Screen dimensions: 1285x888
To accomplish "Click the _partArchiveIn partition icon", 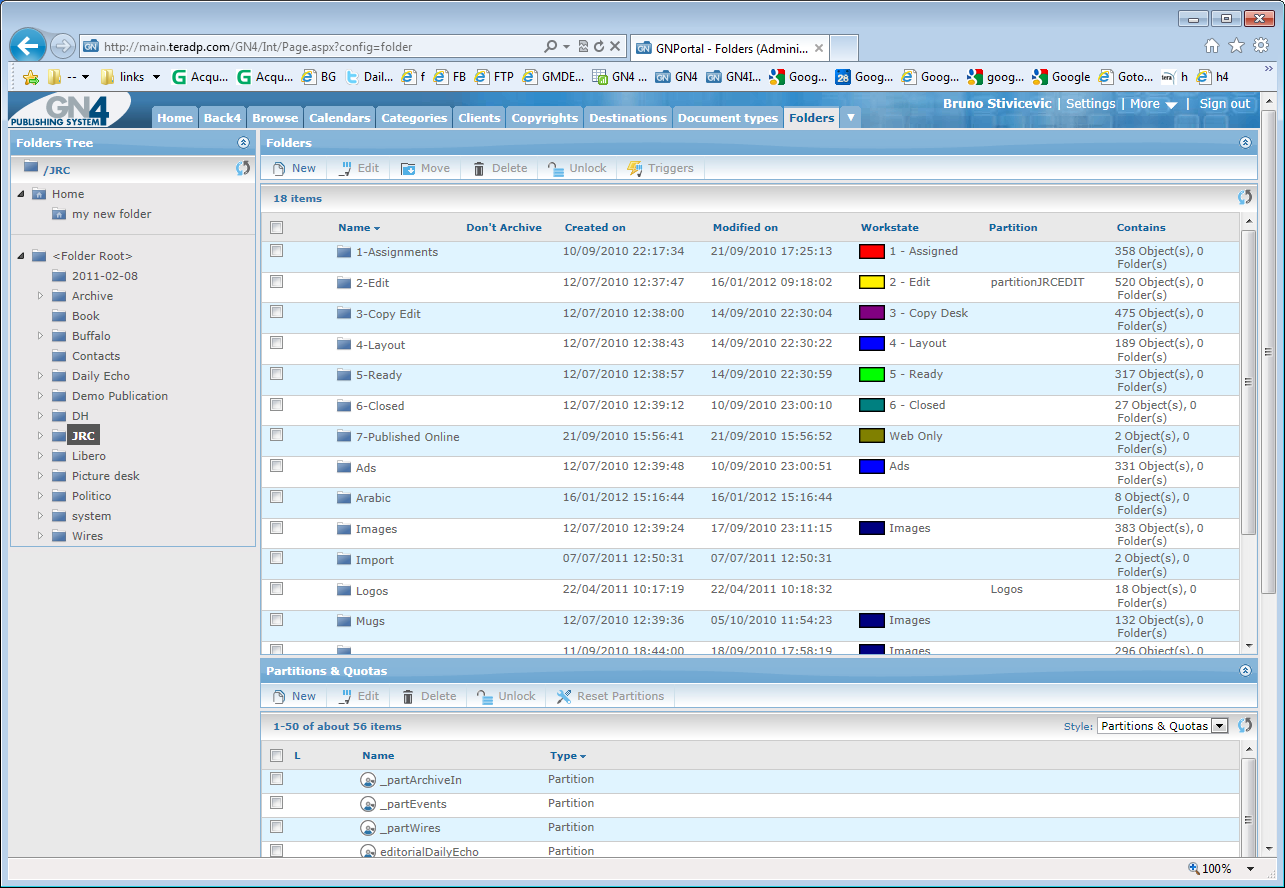I will (368, 780).
